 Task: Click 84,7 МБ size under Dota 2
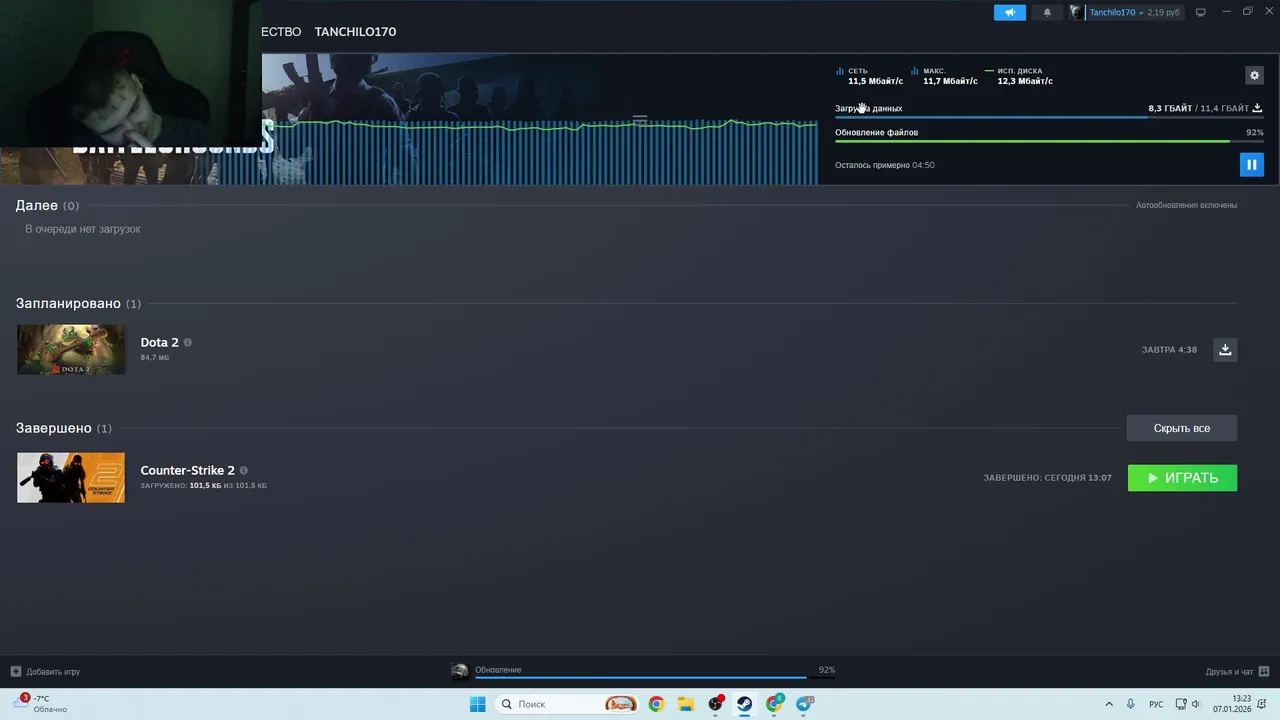(x=155, y=357)
